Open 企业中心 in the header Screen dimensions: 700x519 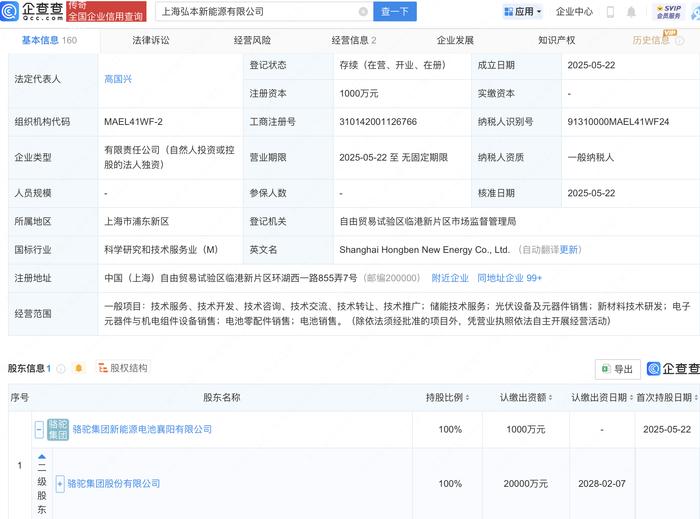pos(574,12)
